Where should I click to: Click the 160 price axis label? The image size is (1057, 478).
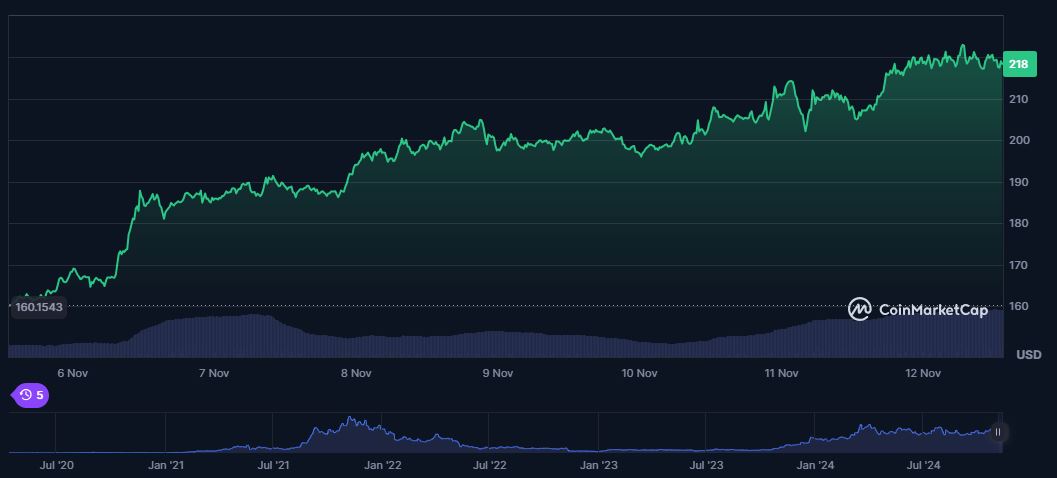click(1018, 306)
